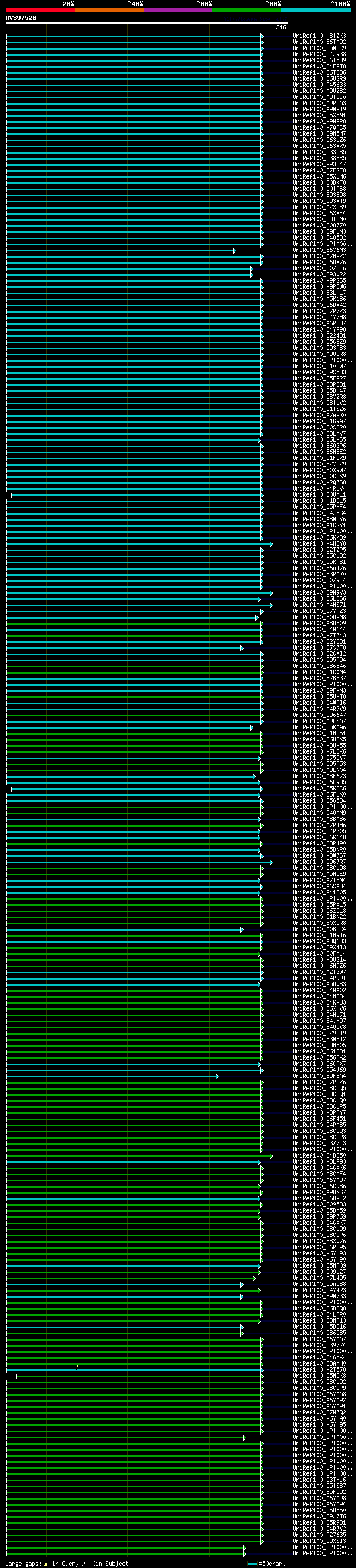356x1568 pixels.
Task: Open the UniRef100_A8IZK3 hit label
Action: (319, 36)
